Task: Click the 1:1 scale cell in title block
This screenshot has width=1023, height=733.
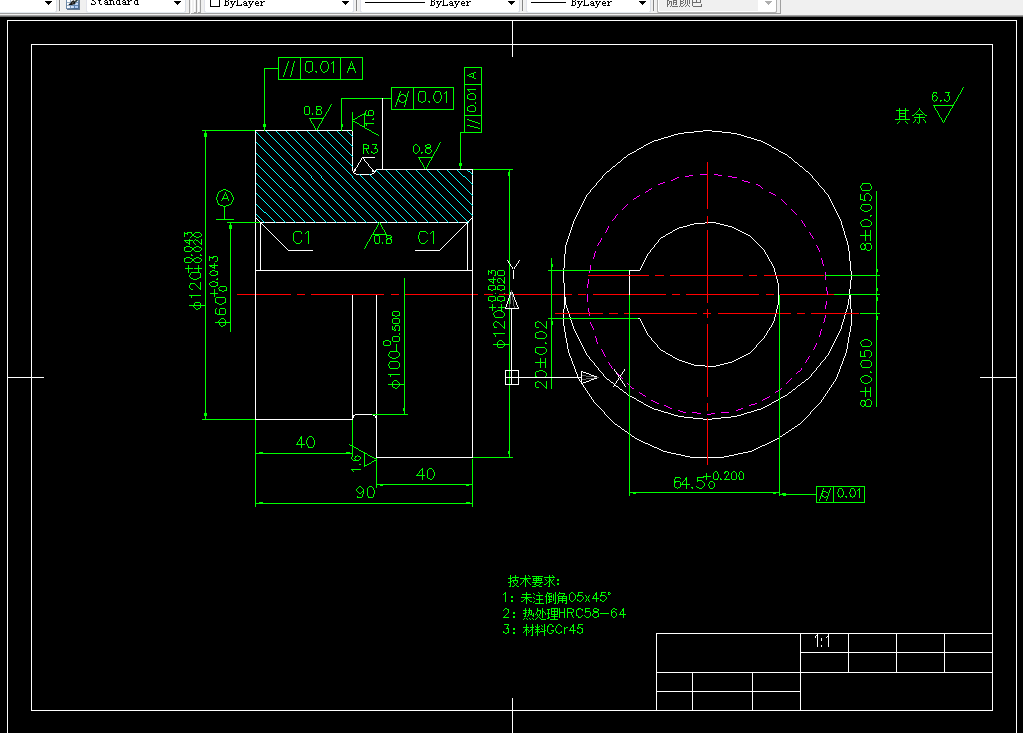Action: tap(824, 642)
